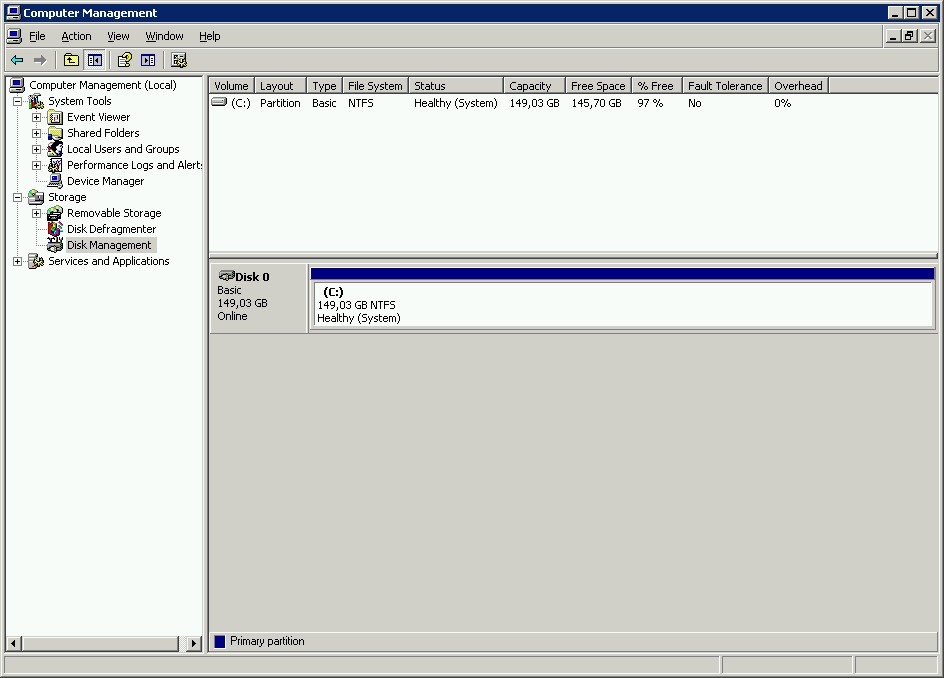This screenshot has height=678, width=944.
Task: Toggle the Show/Hide Console Tree icon
Action: click(x=95, y=60)
